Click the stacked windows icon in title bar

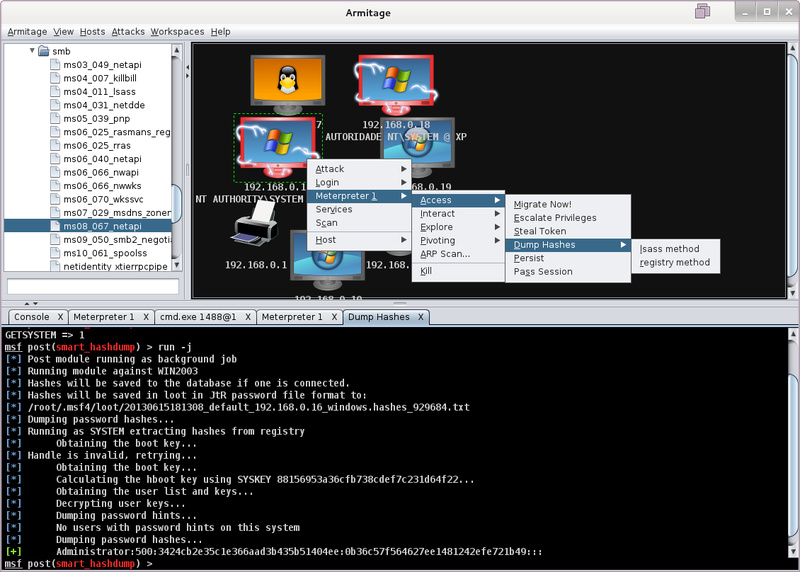(x=702, y=11)
